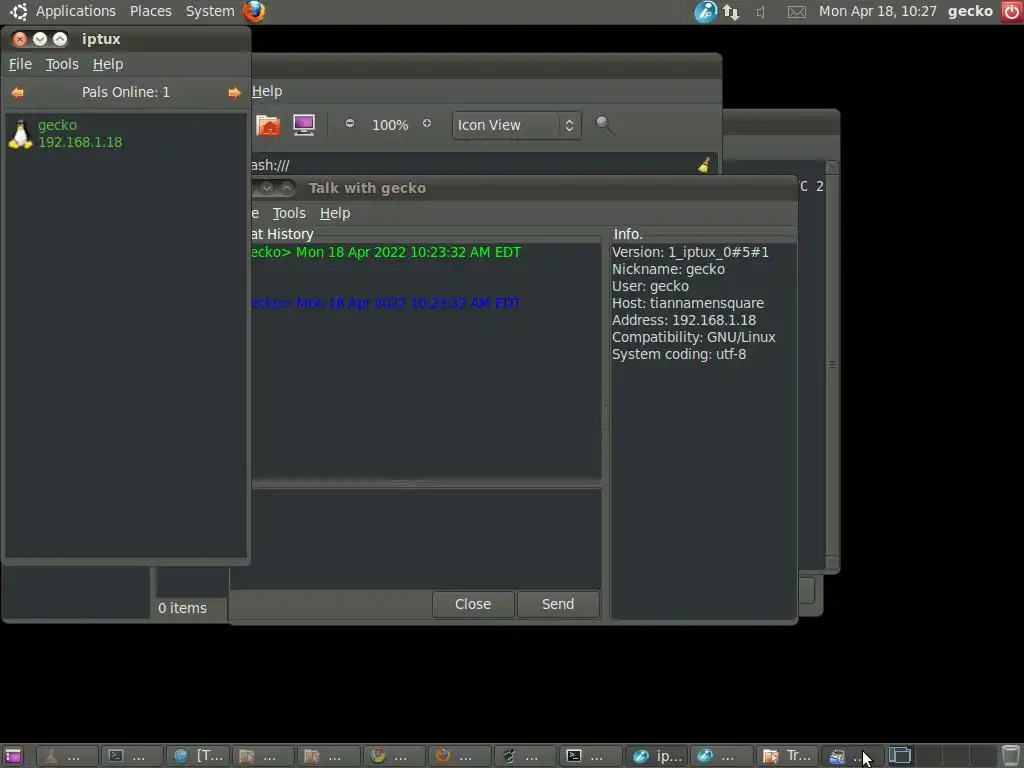The width and height of the screenshot is (1024, 768).
Task: Click the Talk with gecko title bar
Action: [524, 188]
